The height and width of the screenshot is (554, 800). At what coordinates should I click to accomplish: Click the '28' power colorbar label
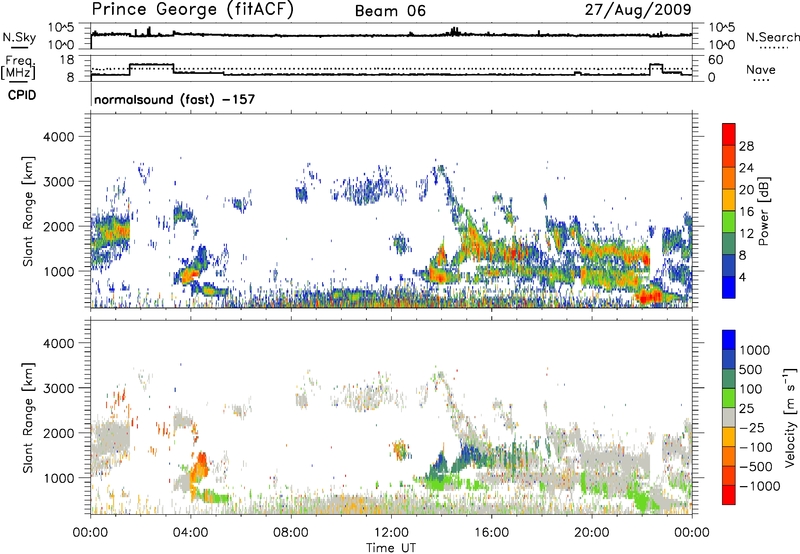[x=746, y=146]
